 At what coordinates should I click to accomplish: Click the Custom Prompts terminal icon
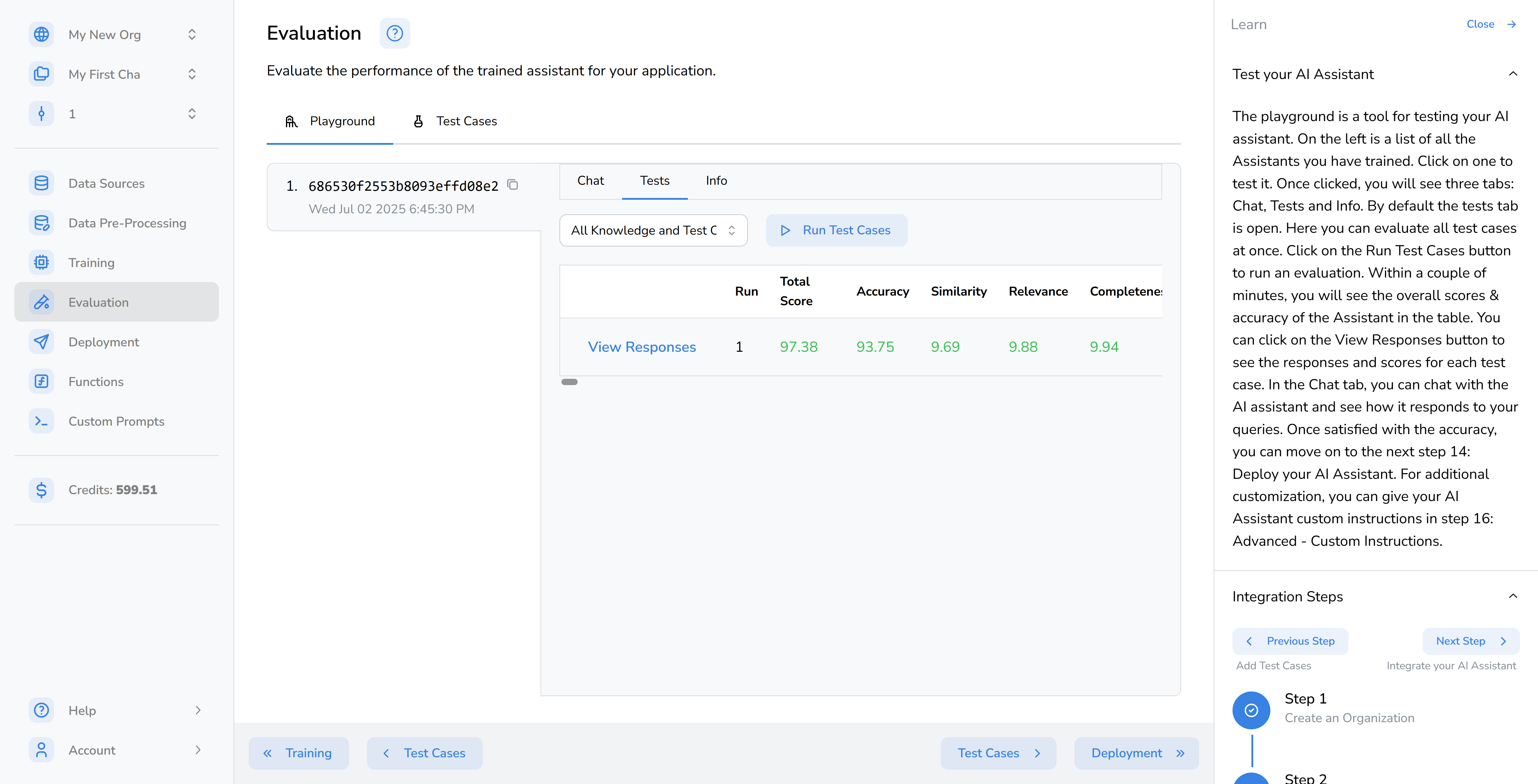pos(41,421)
